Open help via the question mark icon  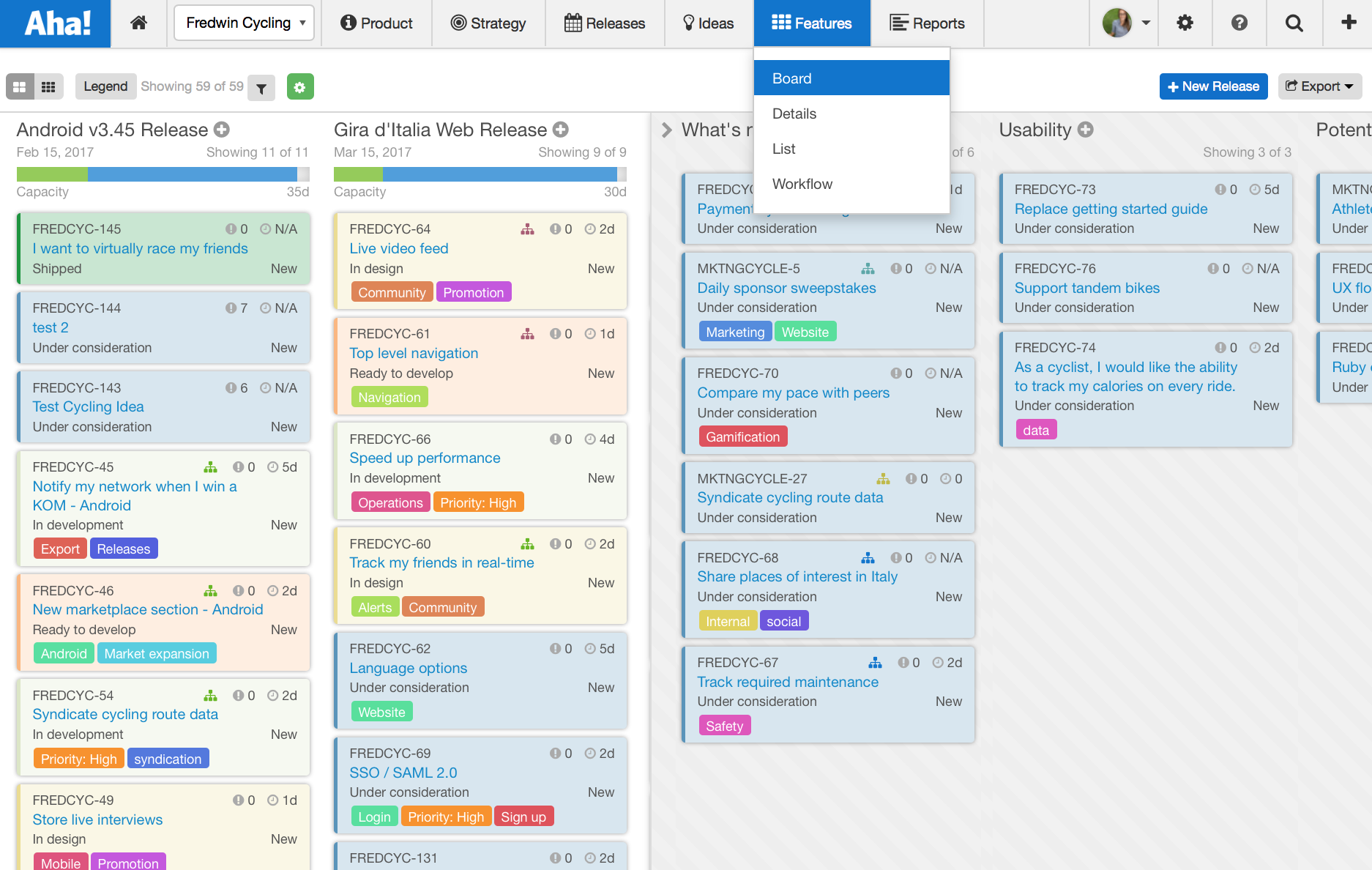pos(1239,23)
